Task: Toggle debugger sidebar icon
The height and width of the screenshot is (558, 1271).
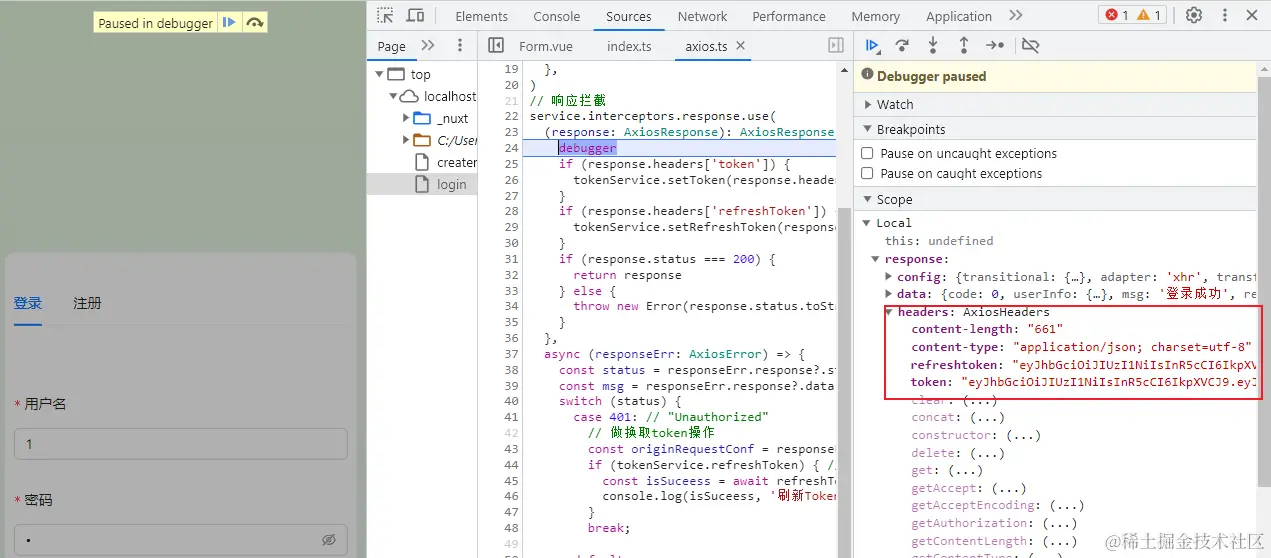Action: [x=836, y=46]
